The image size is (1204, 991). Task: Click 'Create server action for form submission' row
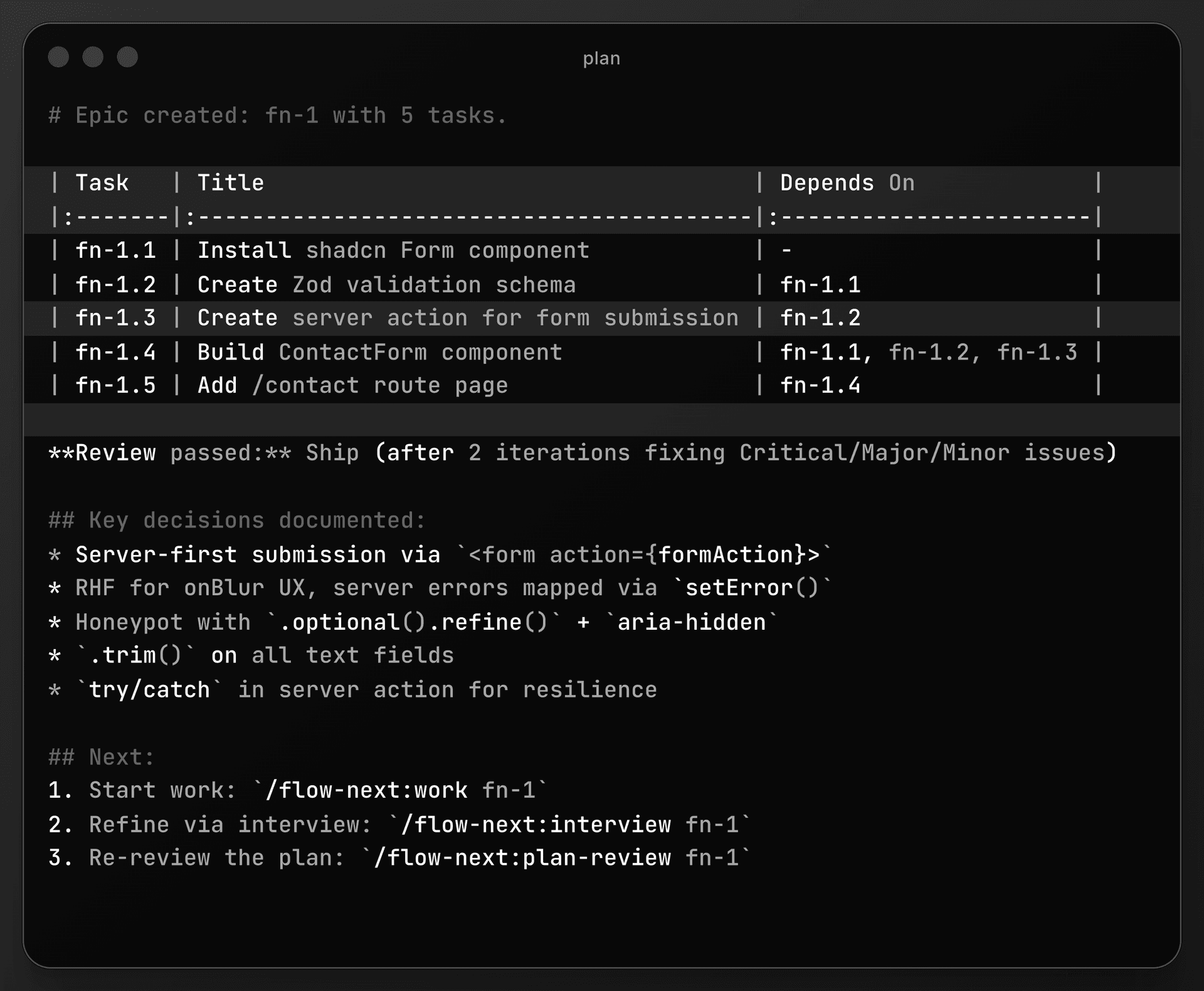pyautogui.click(x=602, y=318)
